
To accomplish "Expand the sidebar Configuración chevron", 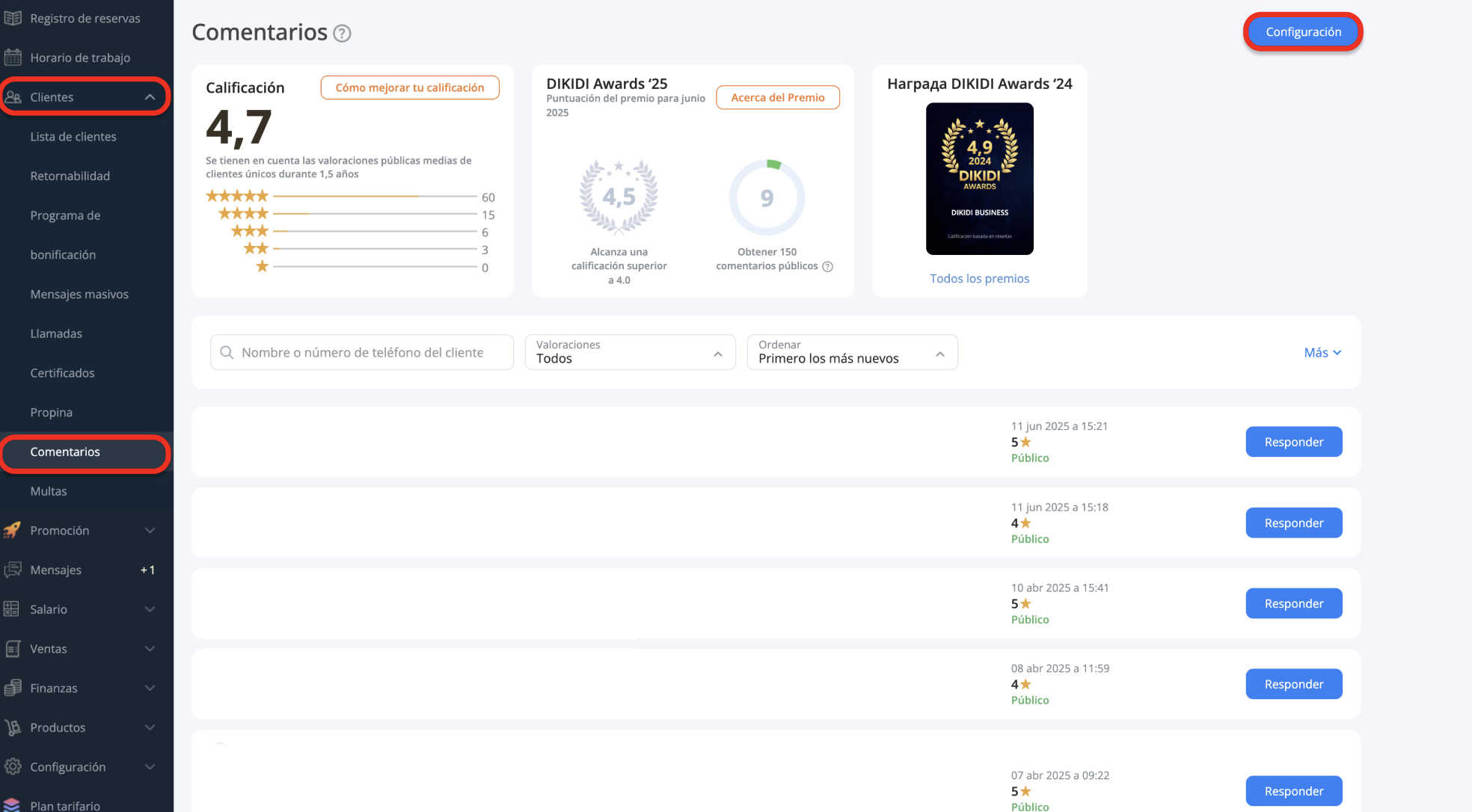I will pos(150,766).
